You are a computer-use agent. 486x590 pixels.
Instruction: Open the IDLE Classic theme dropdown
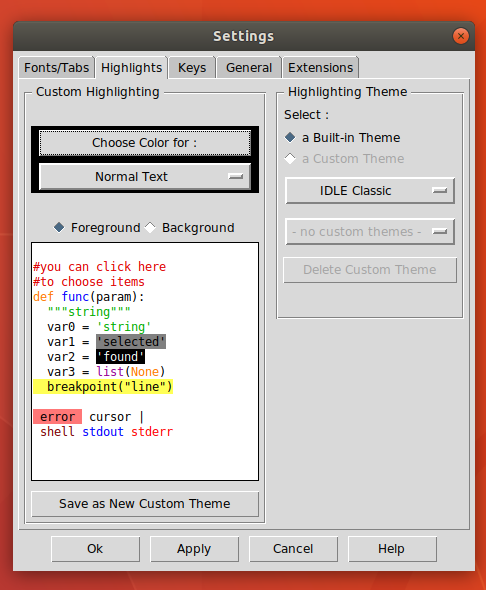370,191
